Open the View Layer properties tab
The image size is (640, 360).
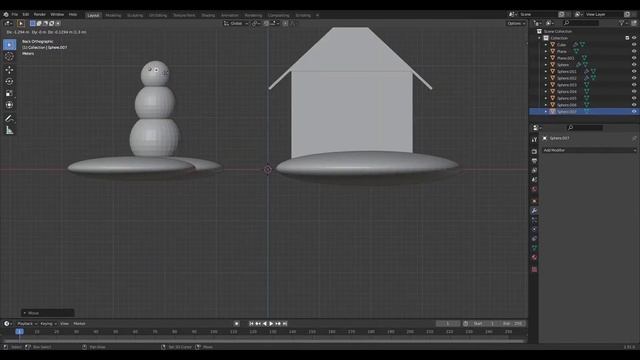point(534,170)
